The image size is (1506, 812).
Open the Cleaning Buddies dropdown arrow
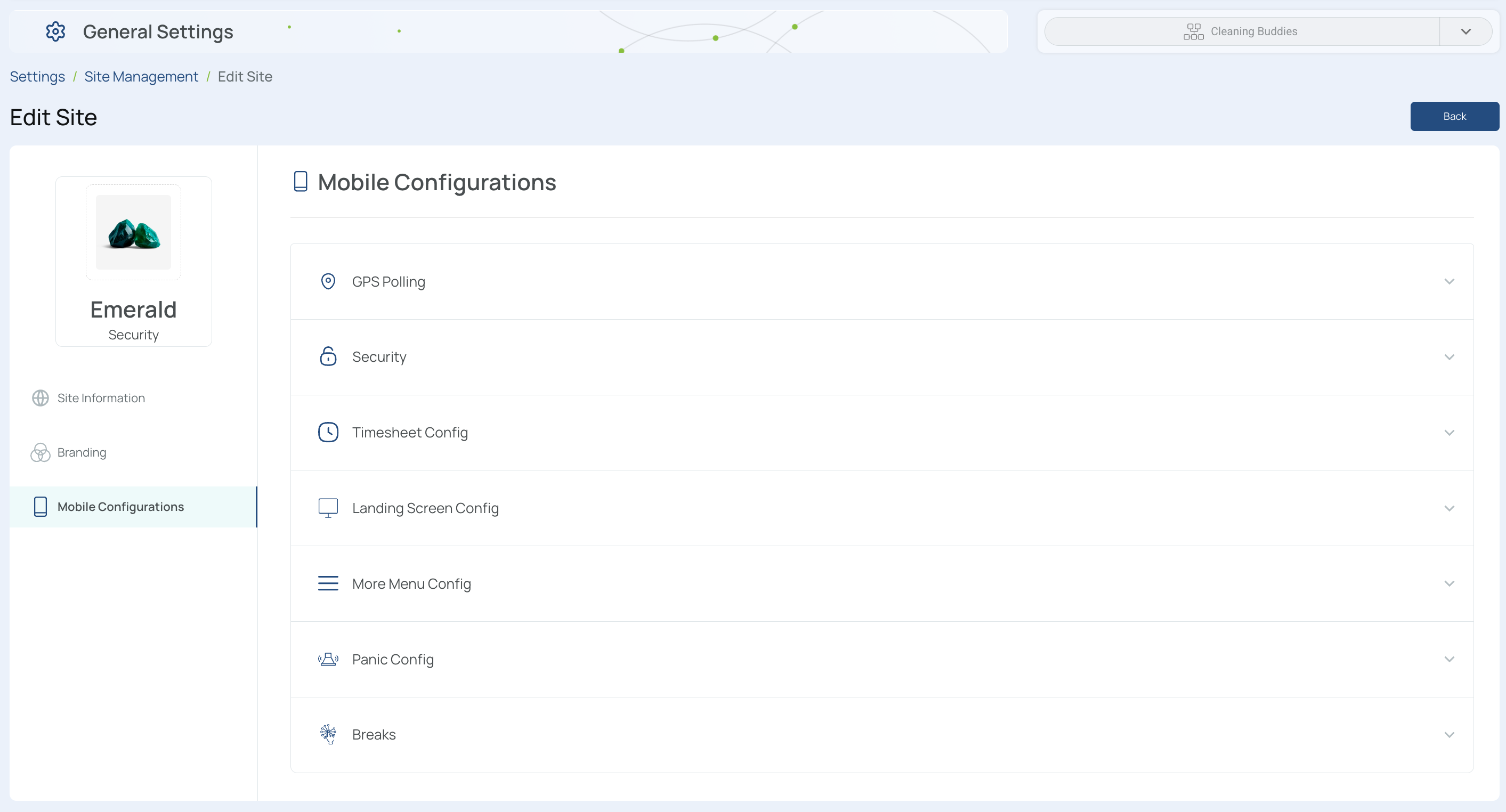[x=1465, y=31]
